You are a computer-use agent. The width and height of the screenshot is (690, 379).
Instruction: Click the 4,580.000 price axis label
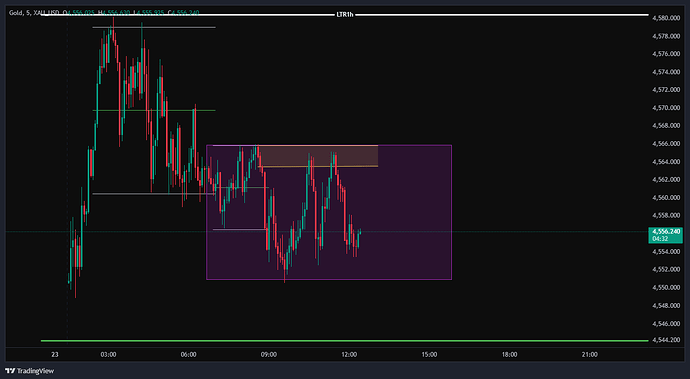[667, 18]
